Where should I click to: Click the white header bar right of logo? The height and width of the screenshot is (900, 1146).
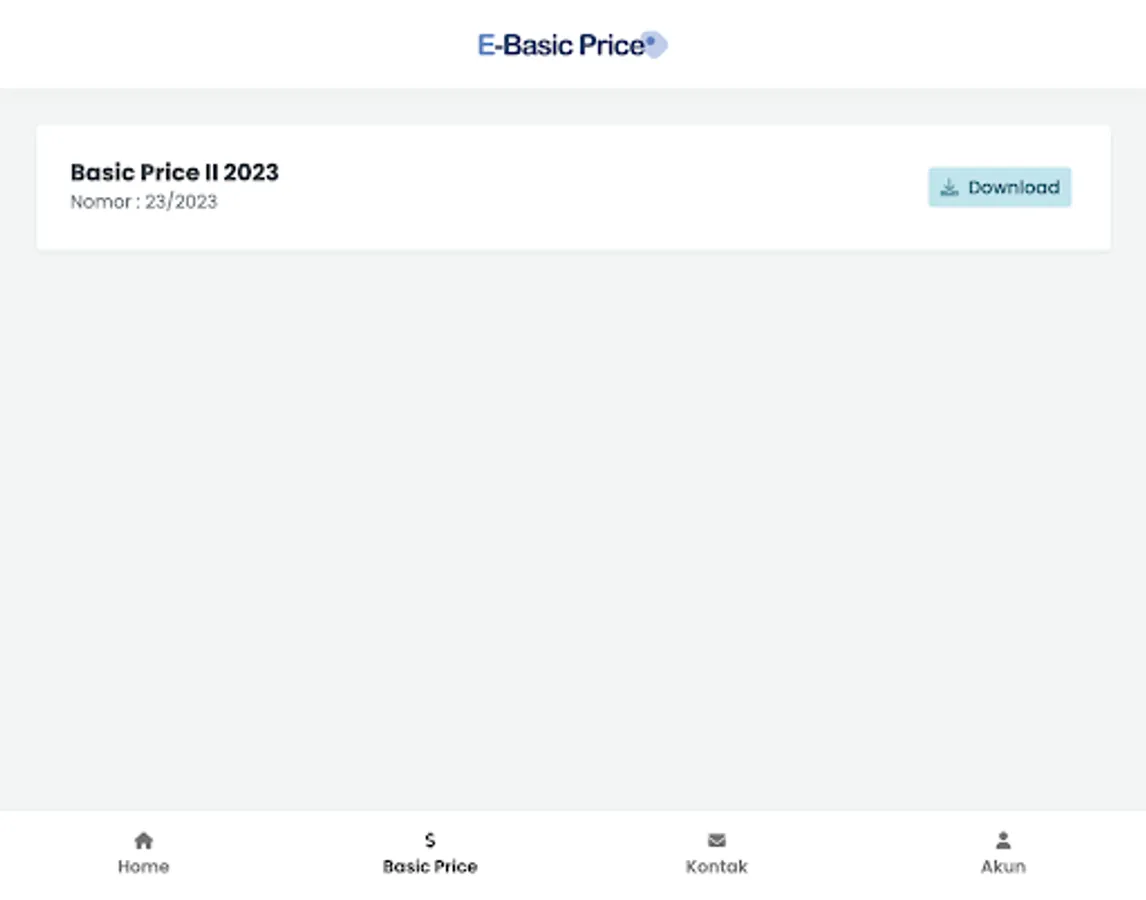(x=900, y=44)
